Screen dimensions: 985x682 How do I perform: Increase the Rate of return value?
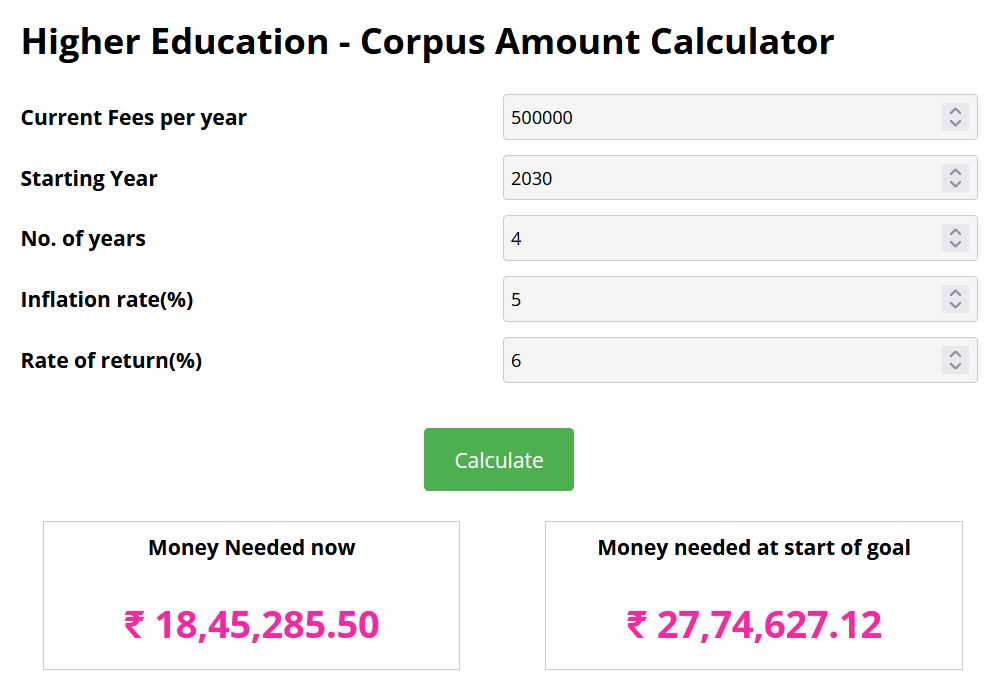click(955, 354)
